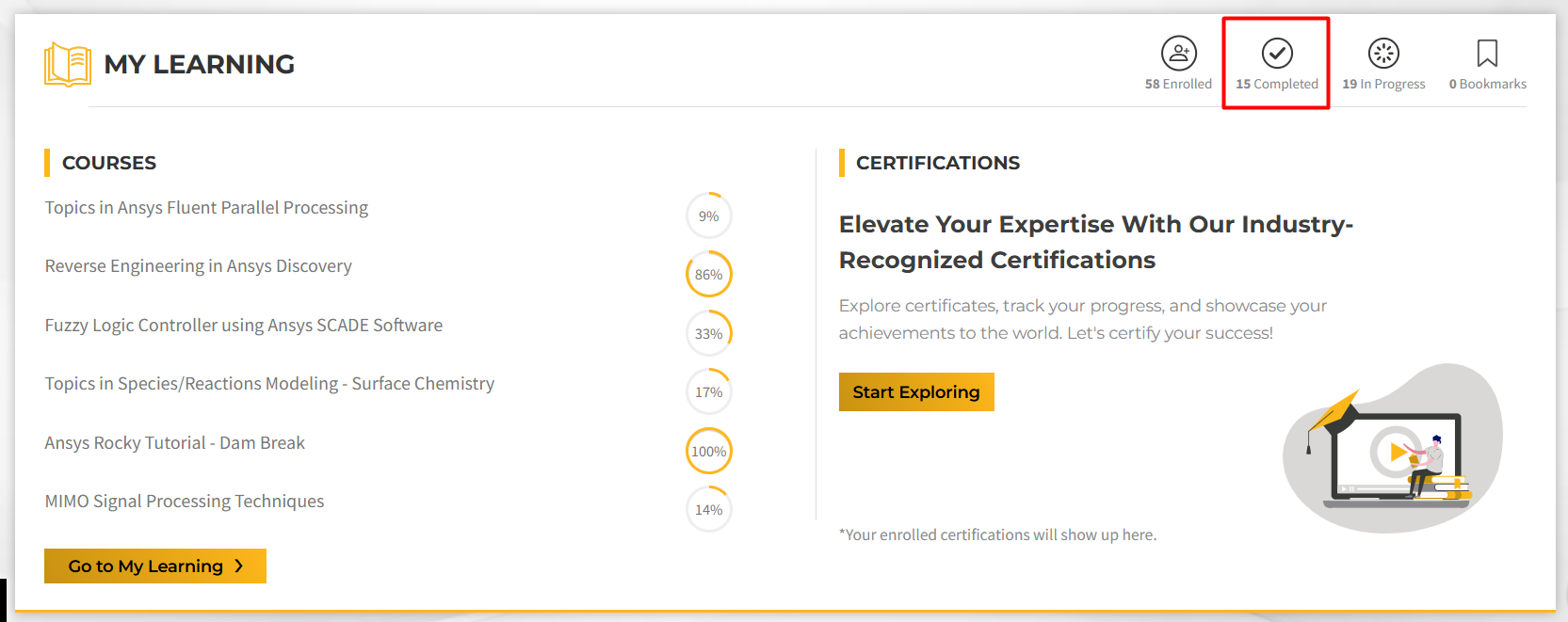Click the 33% progress circle for SCADE
This screenshot has width=1568, height=622.
point(709,334)
